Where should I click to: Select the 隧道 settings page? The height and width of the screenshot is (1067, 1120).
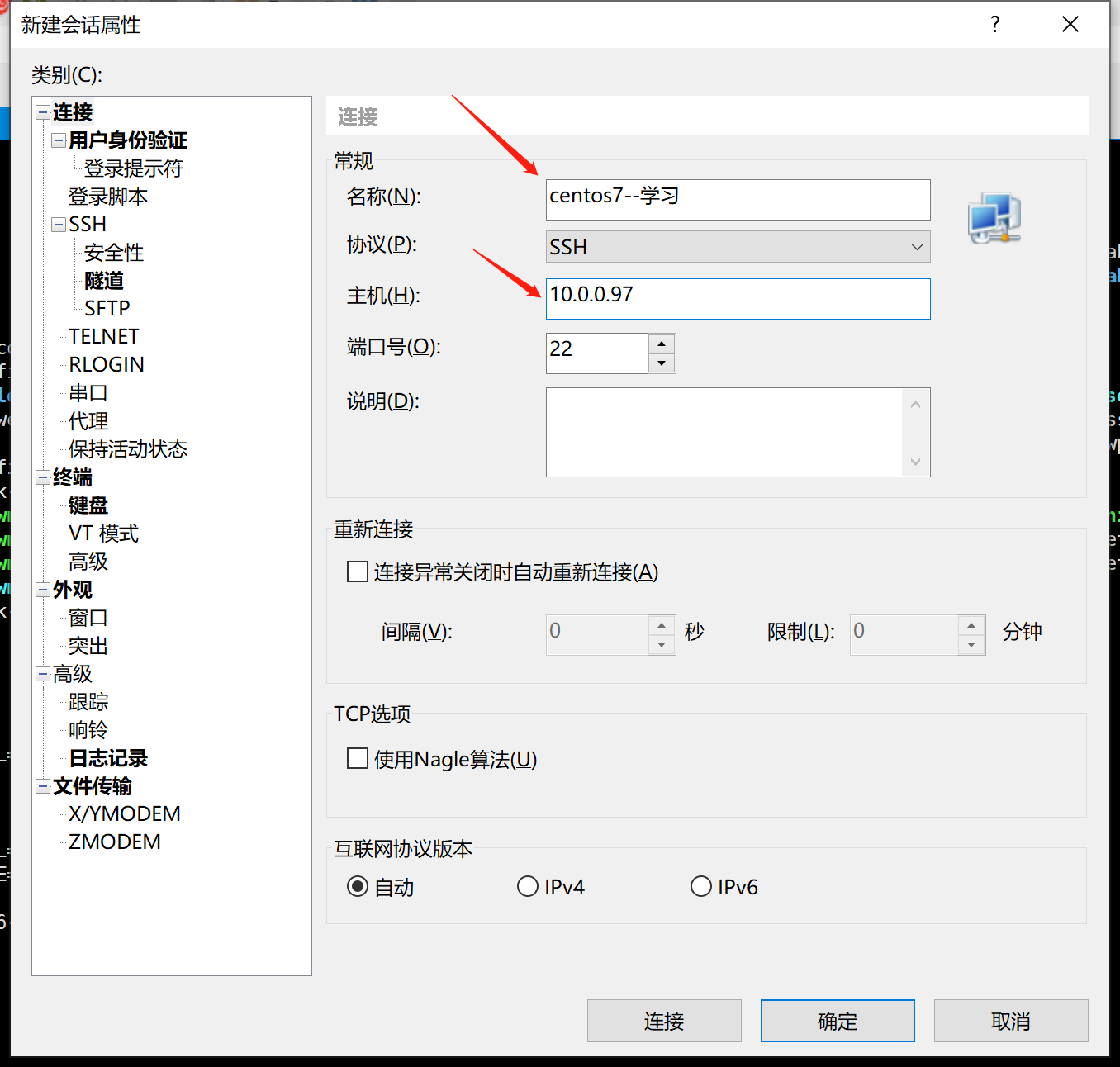pos(103,280)
